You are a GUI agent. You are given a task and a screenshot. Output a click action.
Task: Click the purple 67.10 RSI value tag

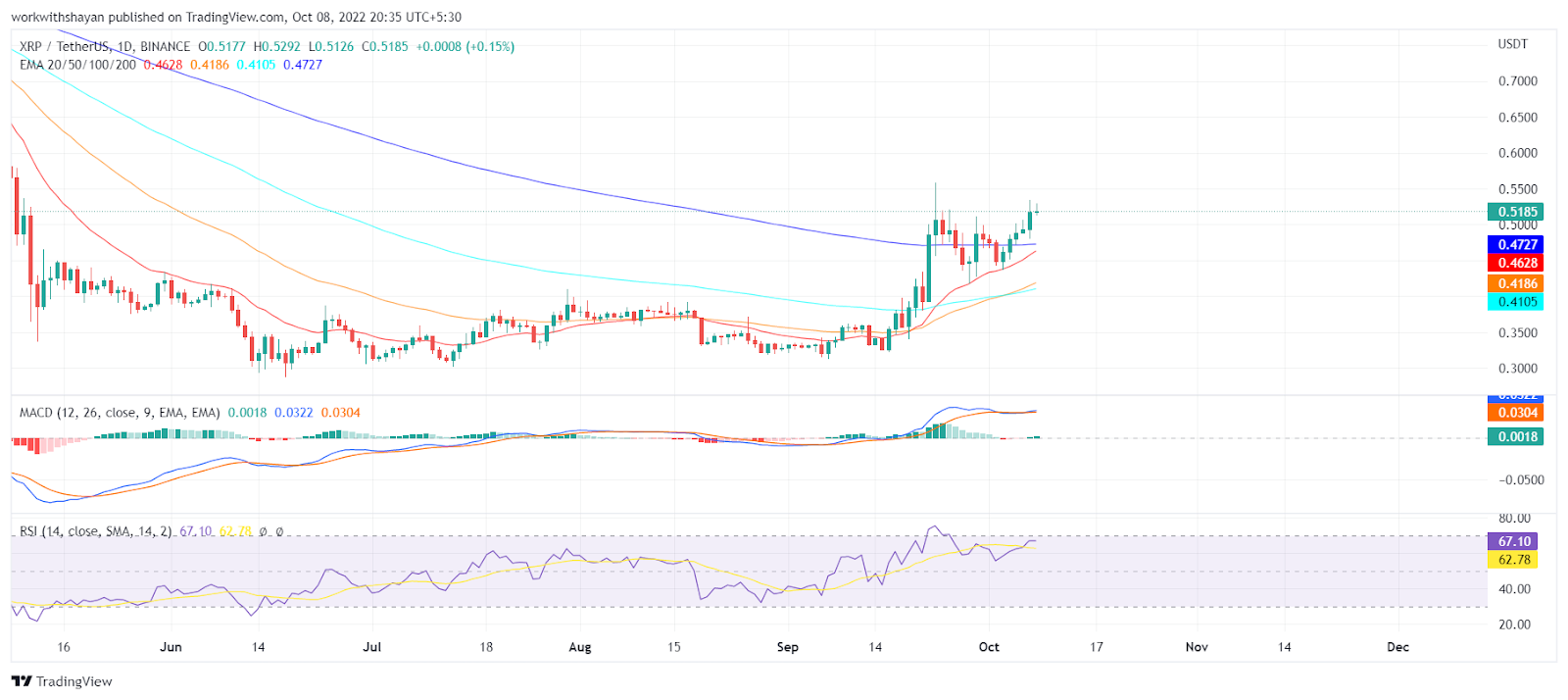click(x=1512, y=541)
